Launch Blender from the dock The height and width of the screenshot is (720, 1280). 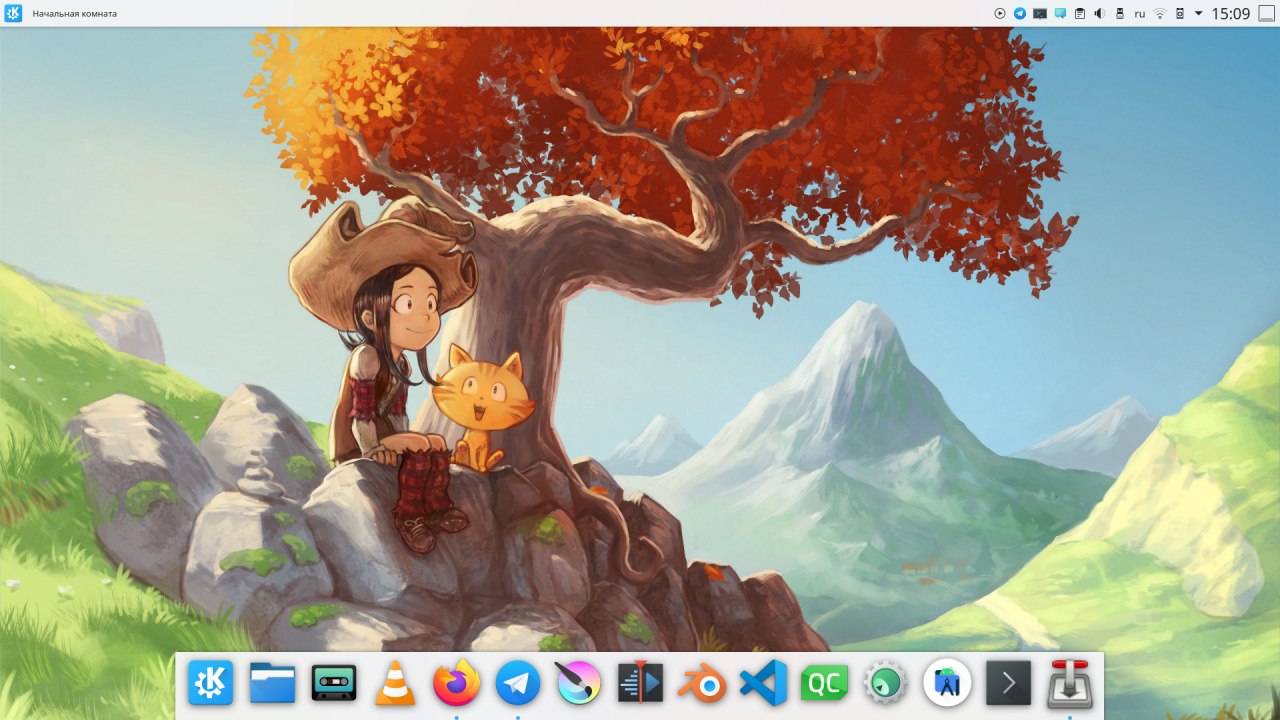702,685
